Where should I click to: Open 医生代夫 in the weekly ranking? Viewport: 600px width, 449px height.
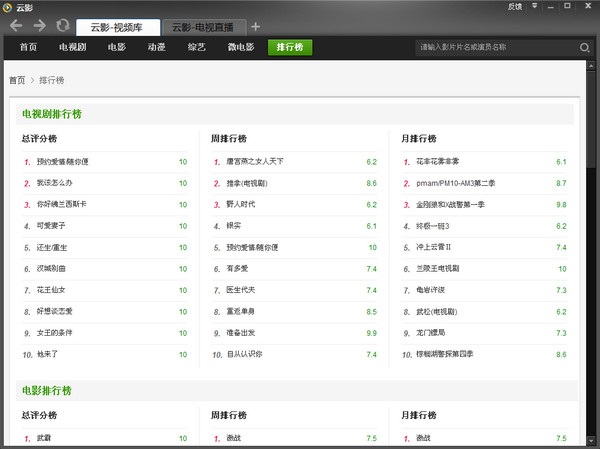(x=240, y=290)
